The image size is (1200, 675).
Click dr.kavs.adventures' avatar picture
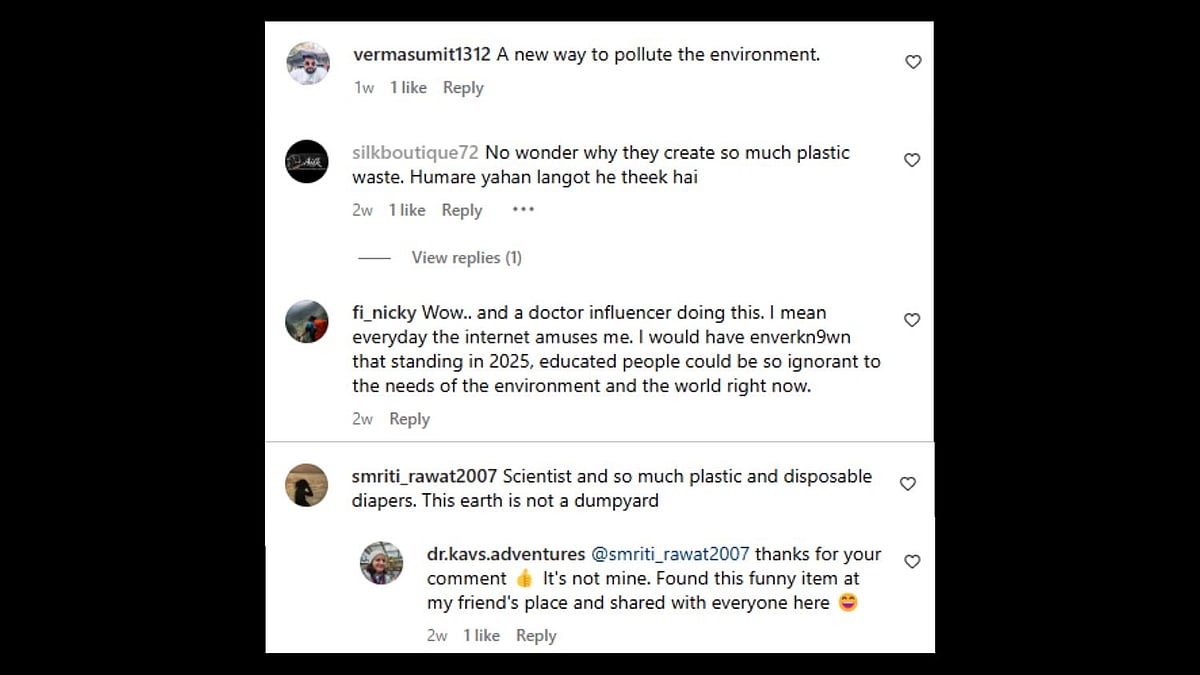pyautogui.click(x=381, y=563)
